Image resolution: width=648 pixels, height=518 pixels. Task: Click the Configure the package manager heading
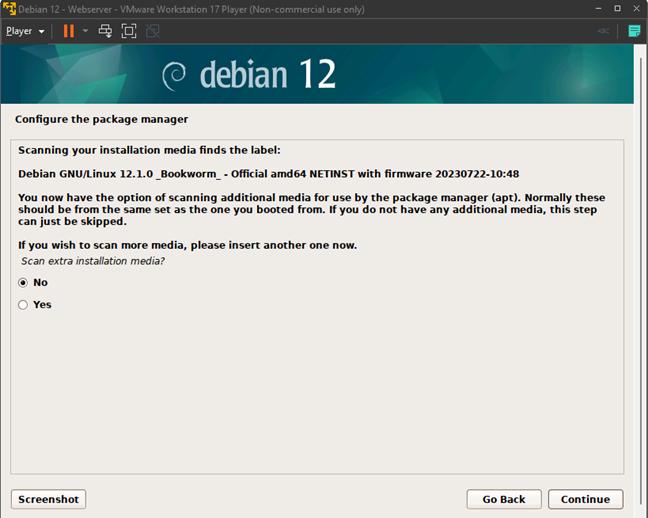(101, 119)
